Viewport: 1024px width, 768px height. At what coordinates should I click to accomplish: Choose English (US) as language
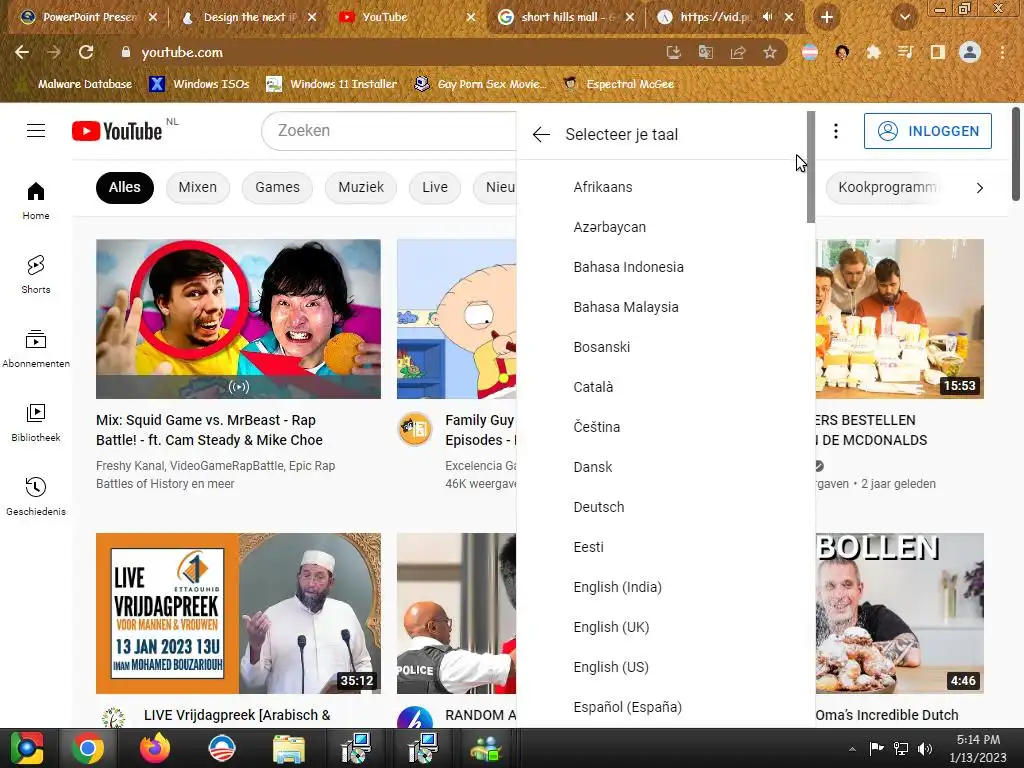coord(662,667)
